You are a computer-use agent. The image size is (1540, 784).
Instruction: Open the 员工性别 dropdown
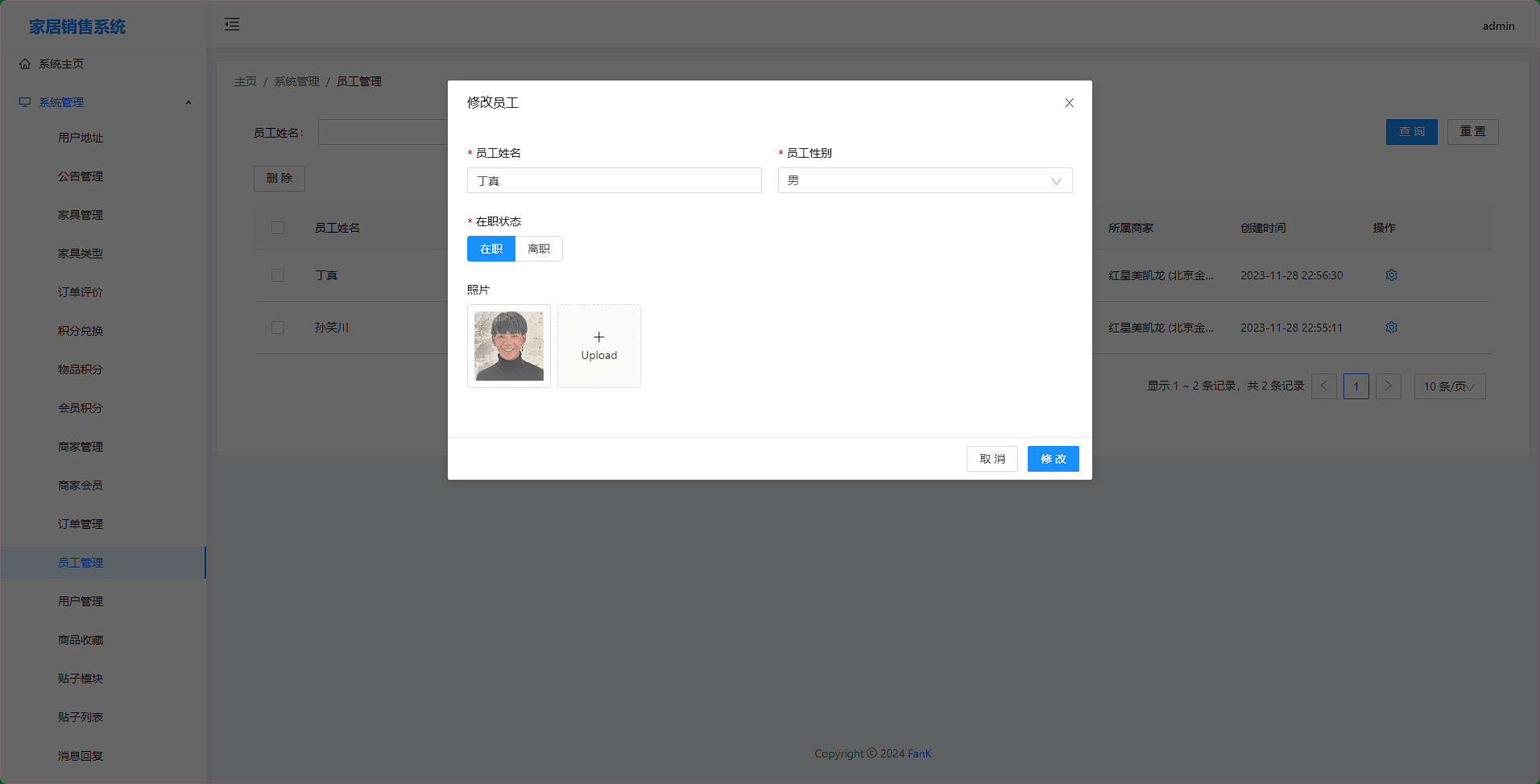coord(925,180)
